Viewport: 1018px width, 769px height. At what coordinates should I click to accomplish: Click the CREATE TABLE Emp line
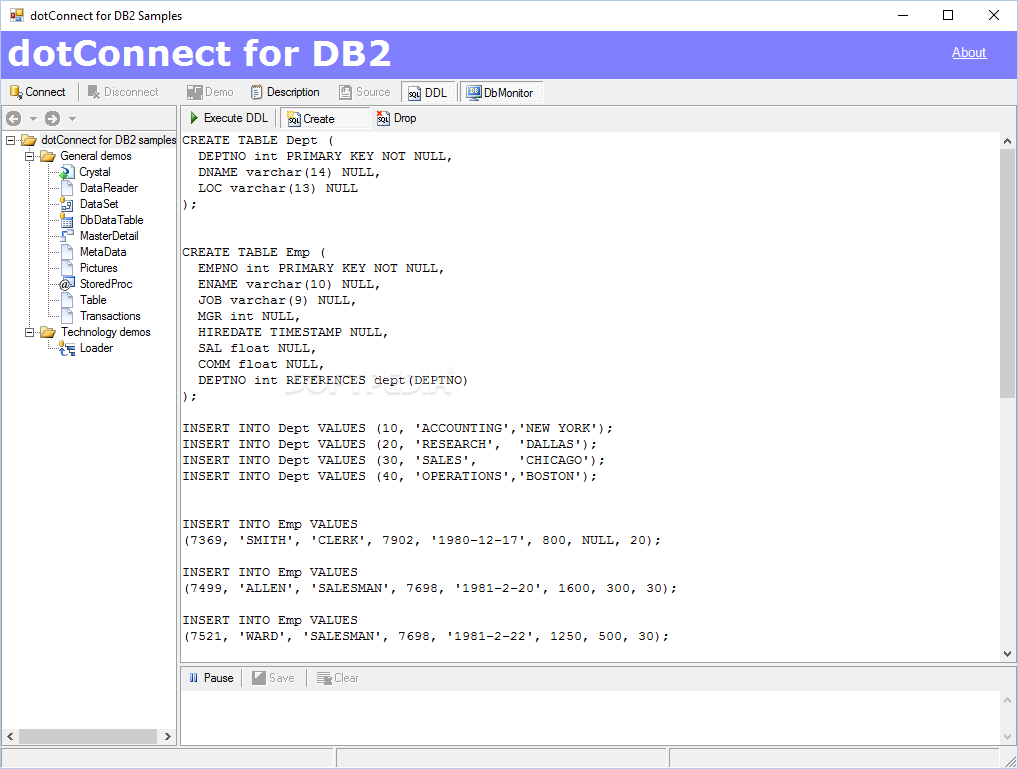tap(254, 253)
